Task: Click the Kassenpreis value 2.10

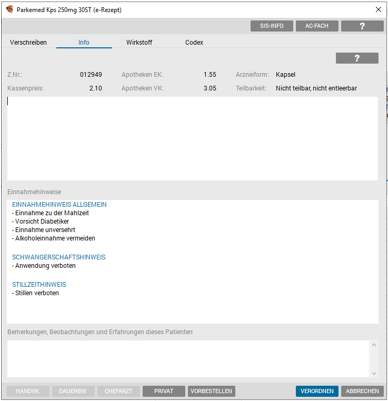Action: (x=96, y=88)
